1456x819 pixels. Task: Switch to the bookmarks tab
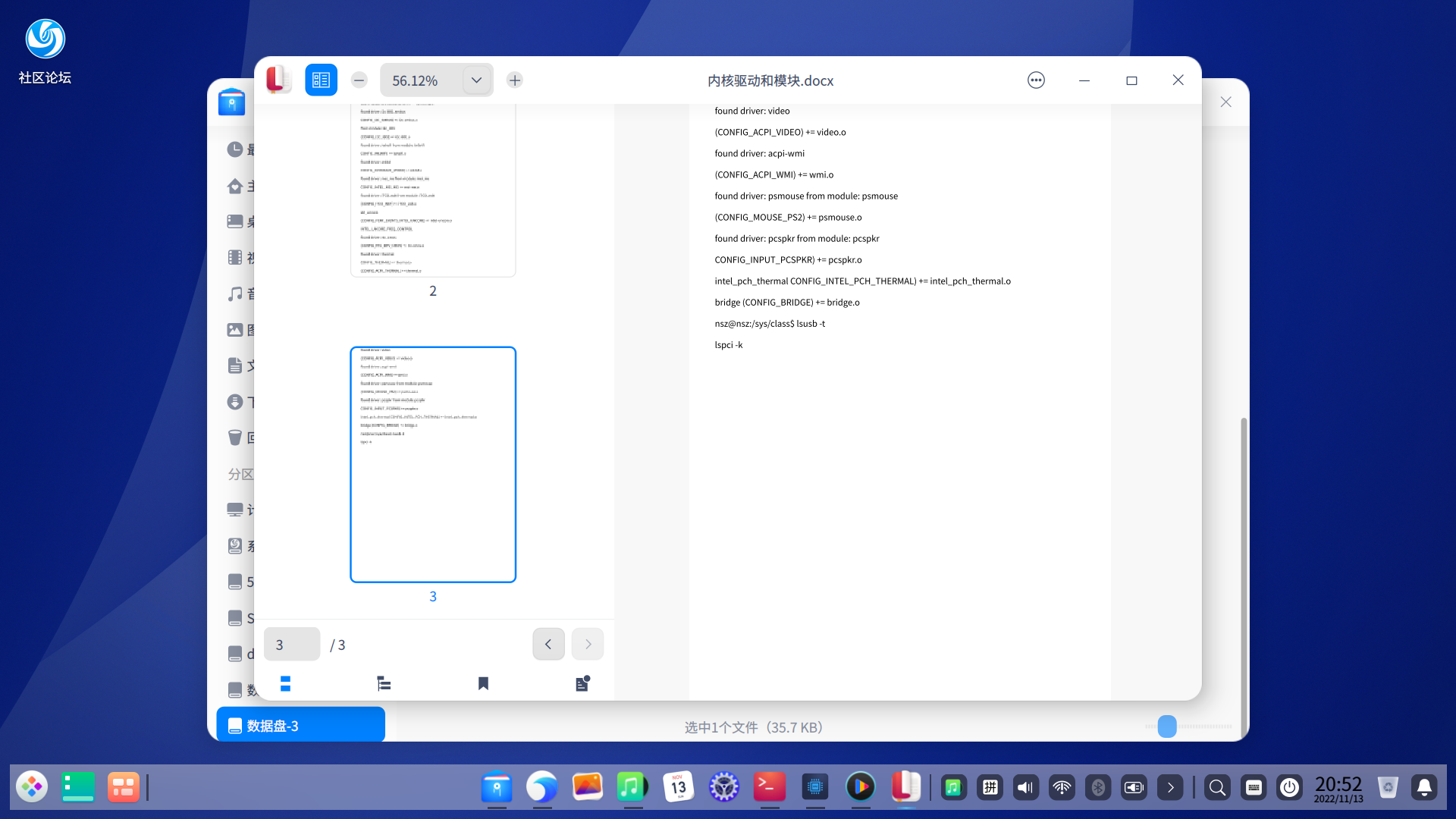(x=483, y=683)
